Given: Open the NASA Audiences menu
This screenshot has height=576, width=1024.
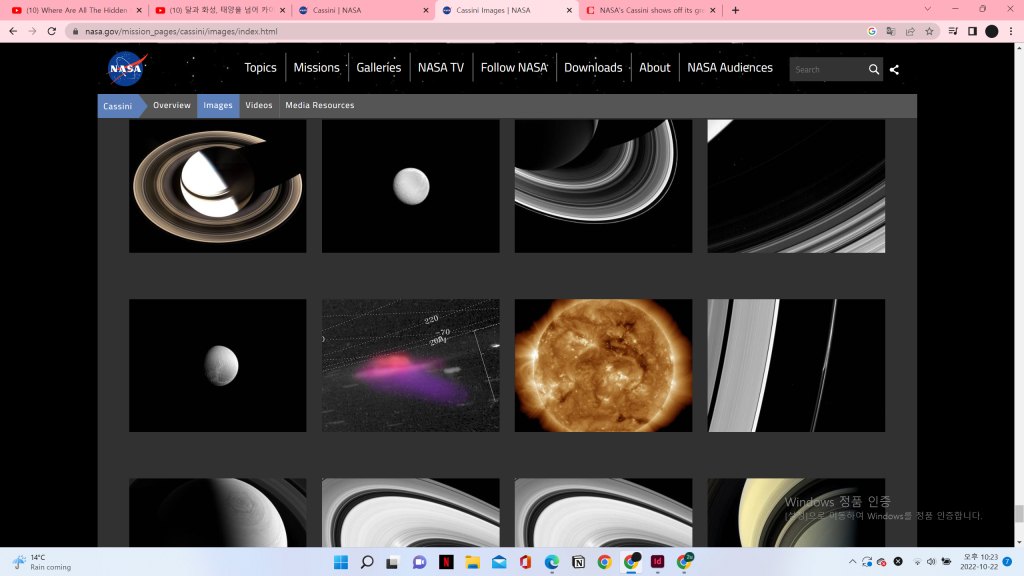Looking at the screenshot, I should pos(729,67).
